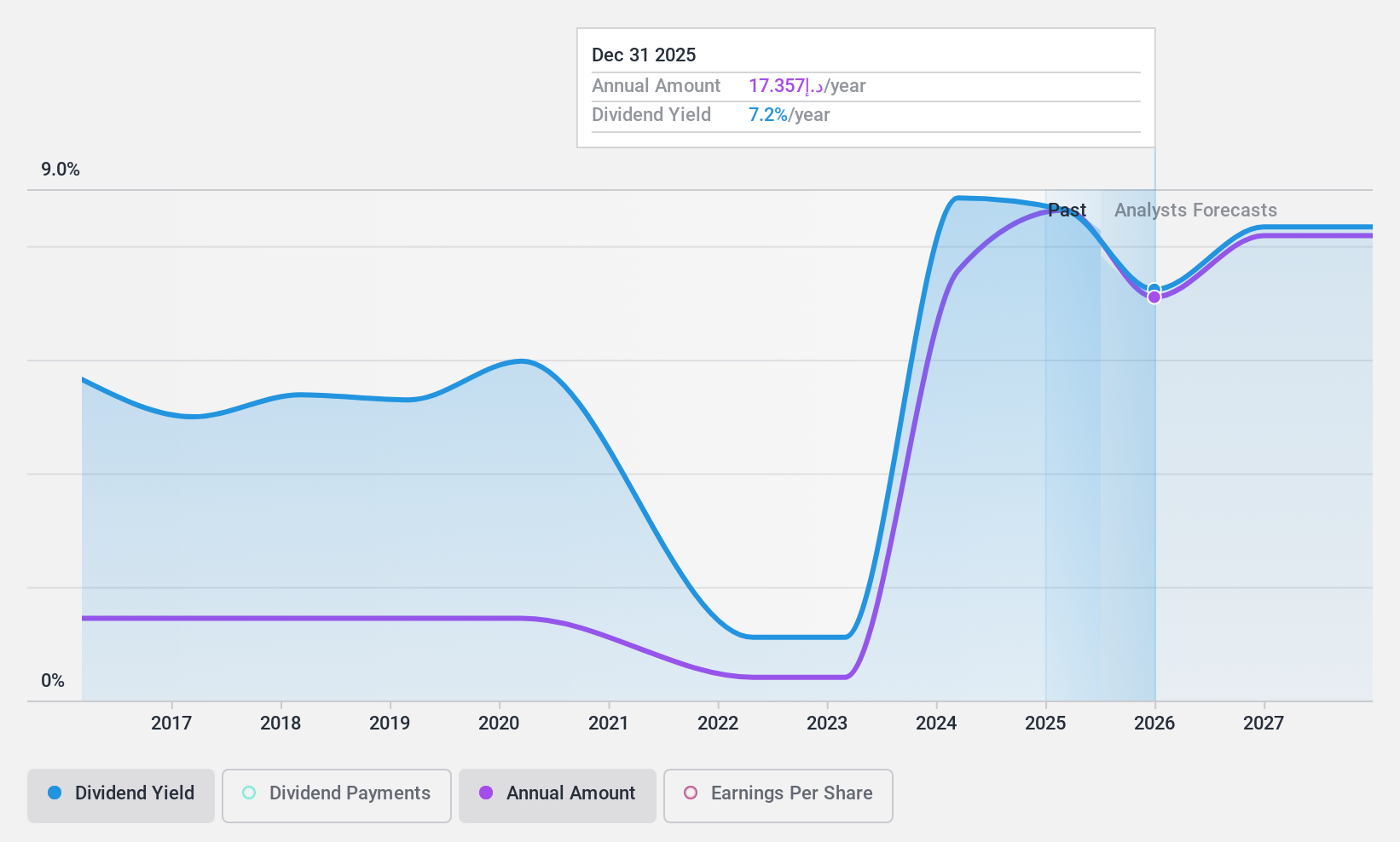Click the 2023 axis label
Image resolution: width=1400 pixels, height=842 pixels.
[x=827, y=724]
